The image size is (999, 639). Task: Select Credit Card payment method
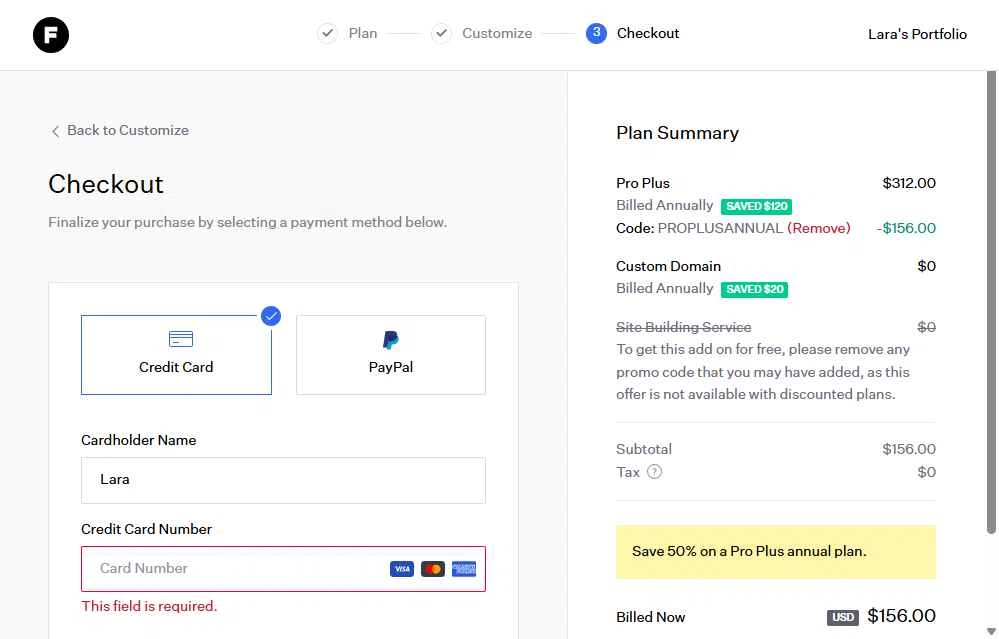[176, 355]
